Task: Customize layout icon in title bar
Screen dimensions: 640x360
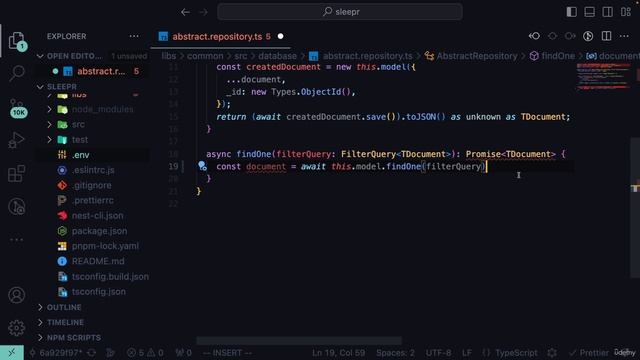Action: point(626,12)
